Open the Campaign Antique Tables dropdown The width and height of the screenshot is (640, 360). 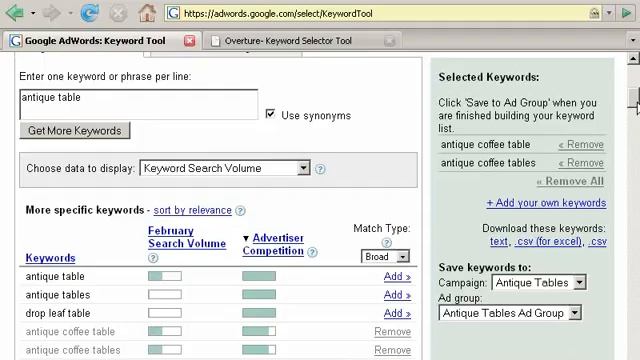(539, 282)
